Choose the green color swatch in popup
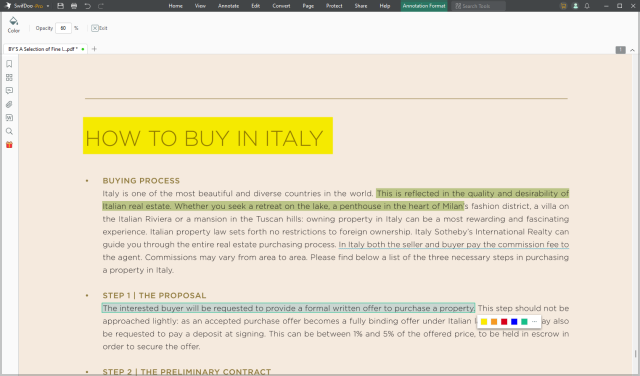 (524, 322)
